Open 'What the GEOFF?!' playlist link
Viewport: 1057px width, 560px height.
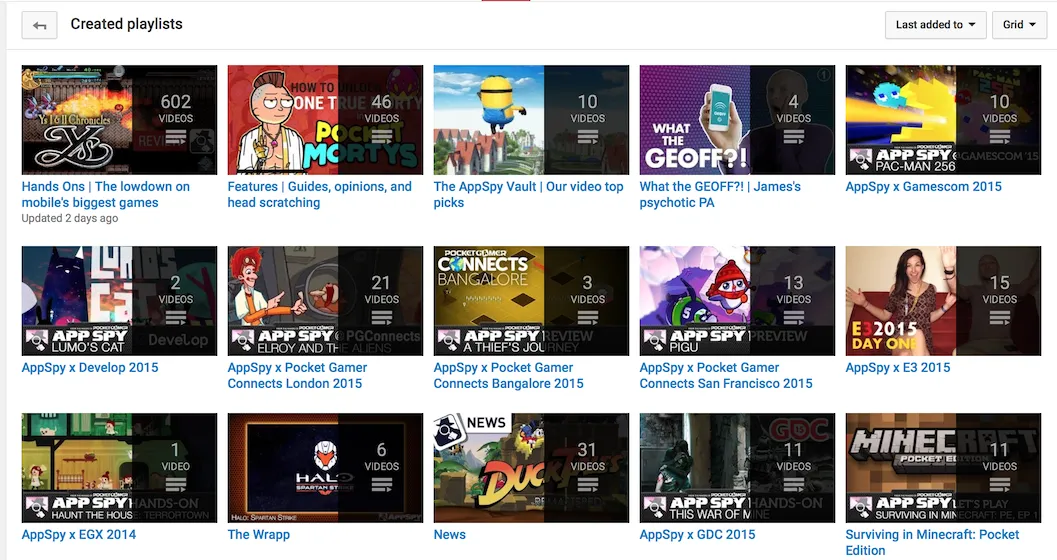pyautogui.click(x=720, y=195)
